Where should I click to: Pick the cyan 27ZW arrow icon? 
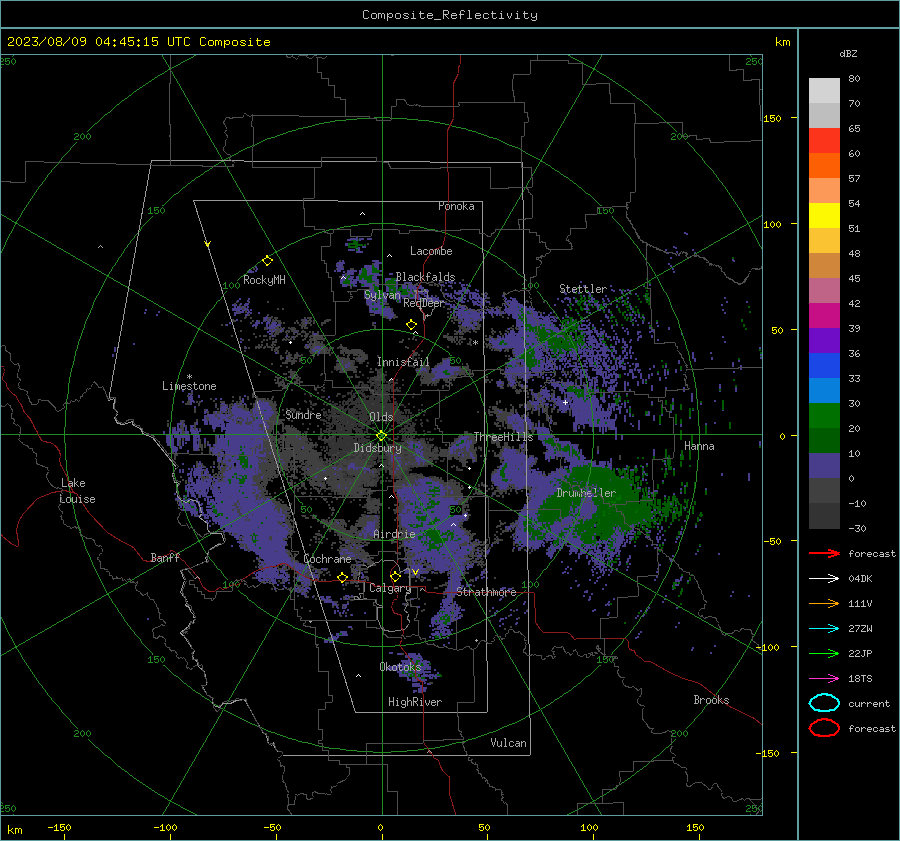pos(824,629)
